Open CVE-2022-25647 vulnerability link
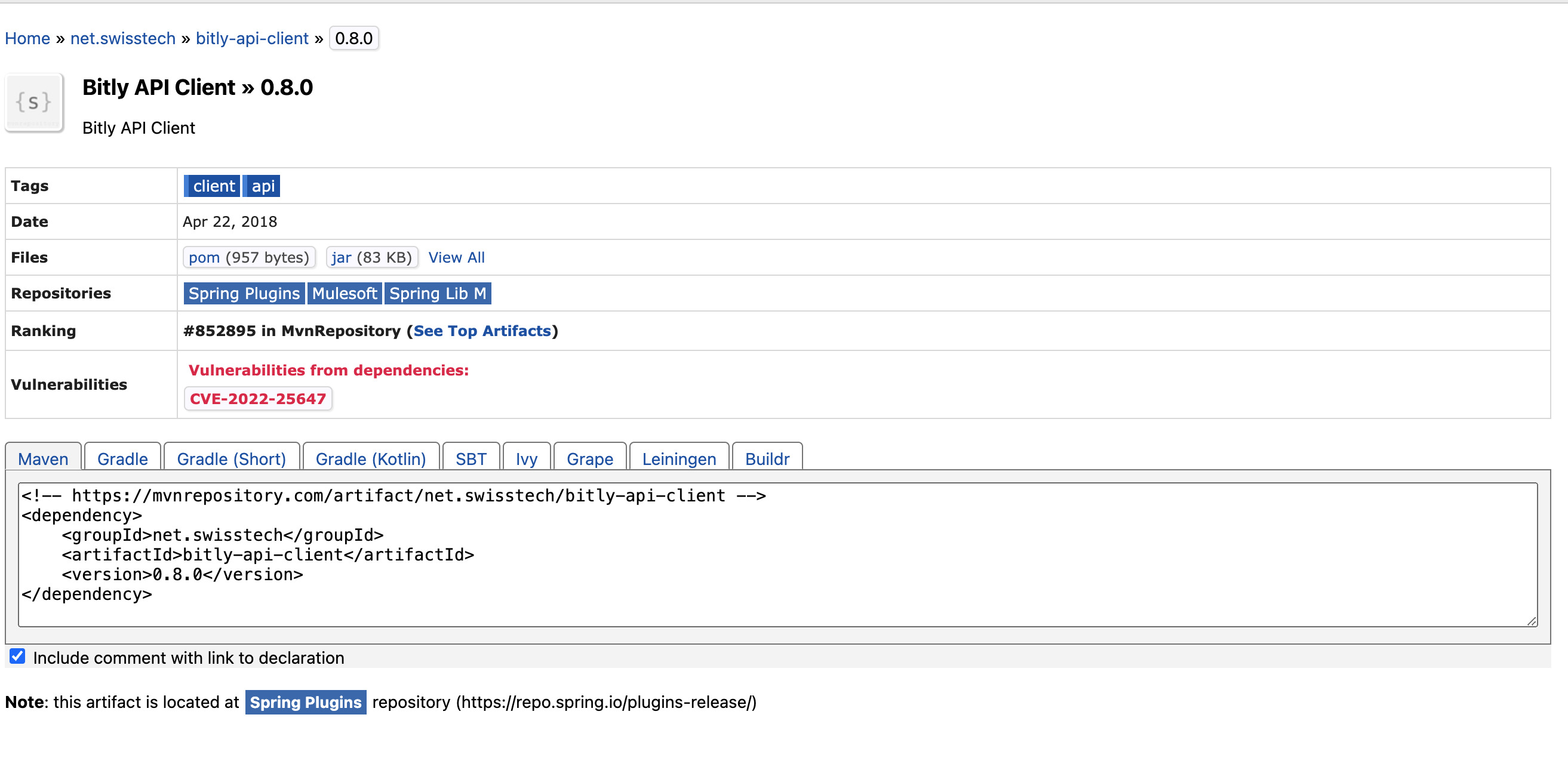Image resolution: width=1568 pixels, height=770 pixels. [258, 399]
